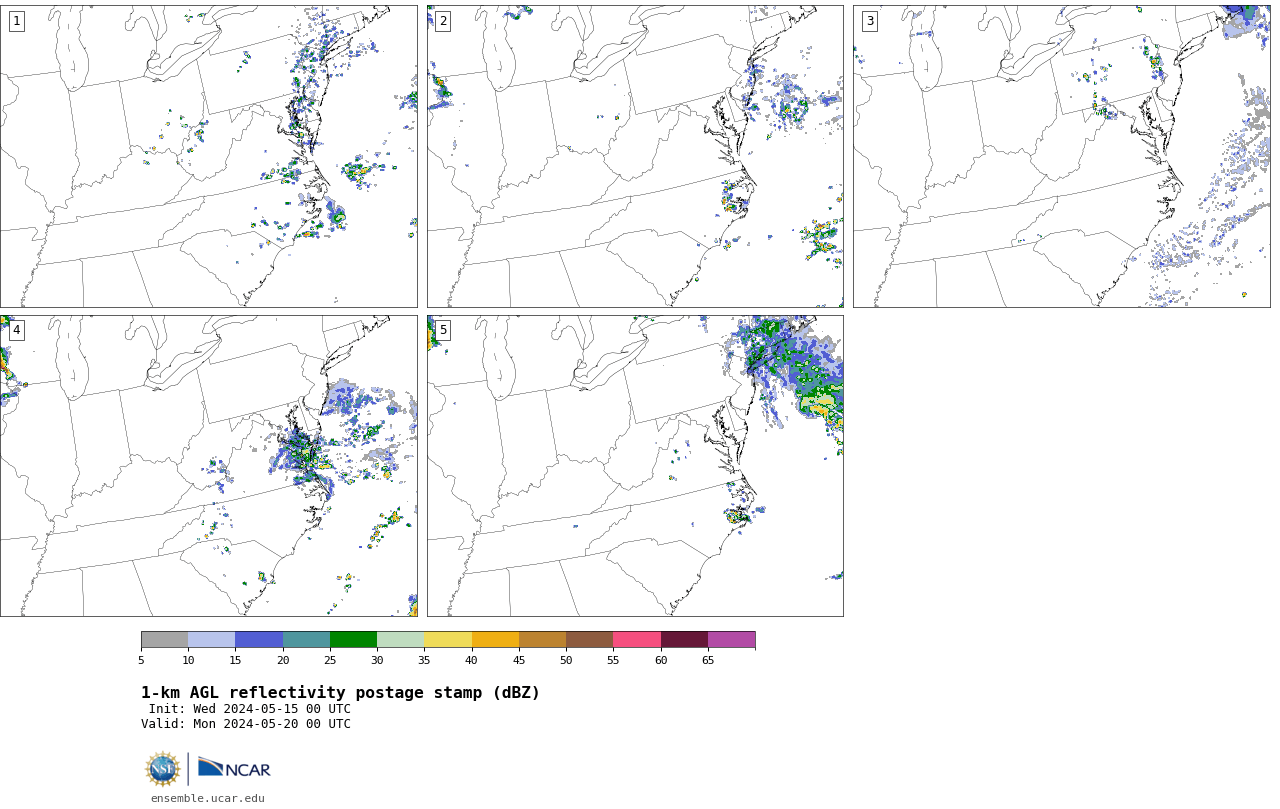Open ensemble member 1 reflectivity map
Screen dimensions: 1280x809
(x=208, y=156)
